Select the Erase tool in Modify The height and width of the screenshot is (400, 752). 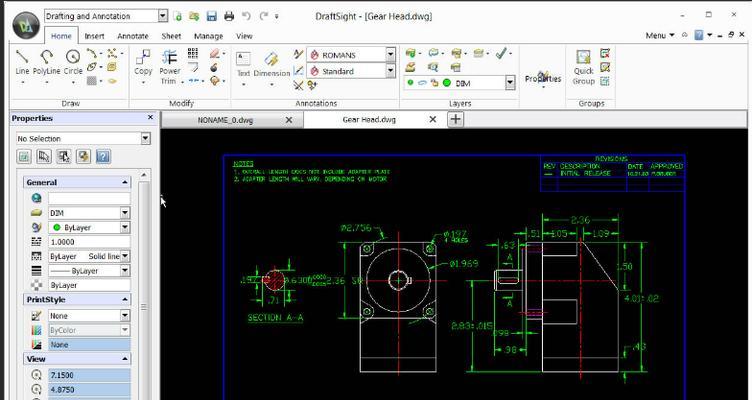[x=214, y=53]
